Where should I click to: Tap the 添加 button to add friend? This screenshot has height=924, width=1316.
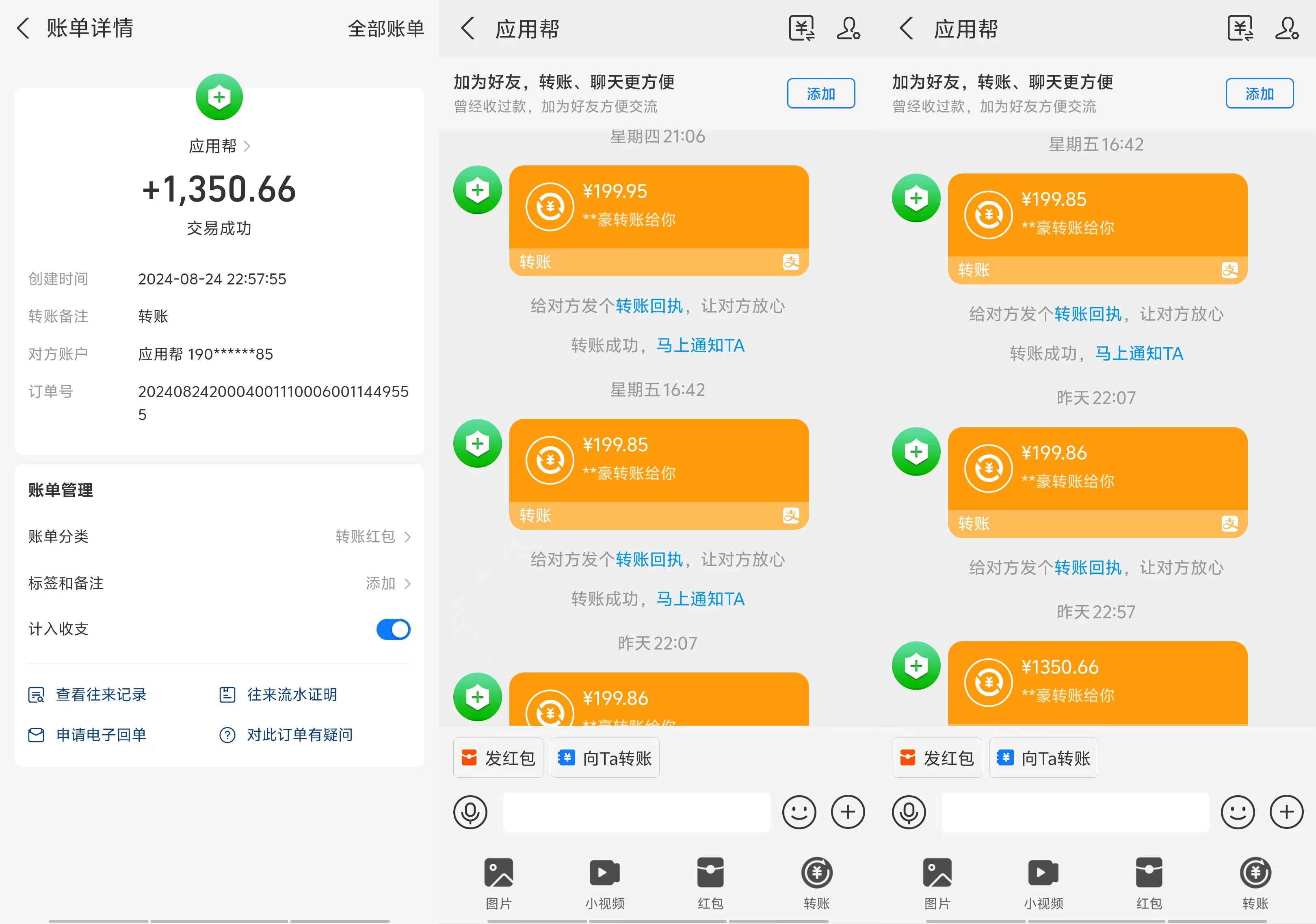[x=821, y=93]
